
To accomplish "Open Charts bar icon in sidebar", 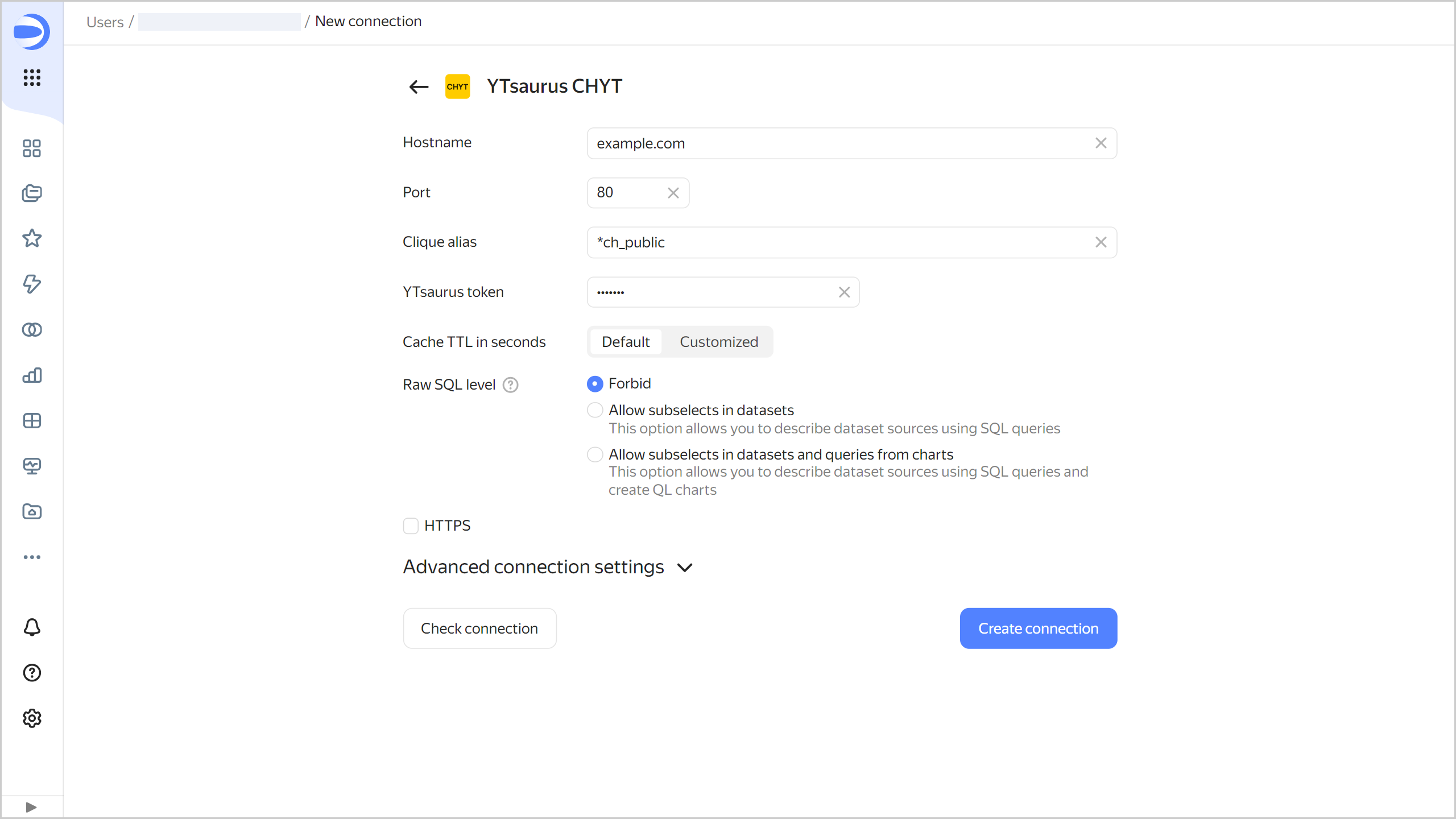I will 32,375.
